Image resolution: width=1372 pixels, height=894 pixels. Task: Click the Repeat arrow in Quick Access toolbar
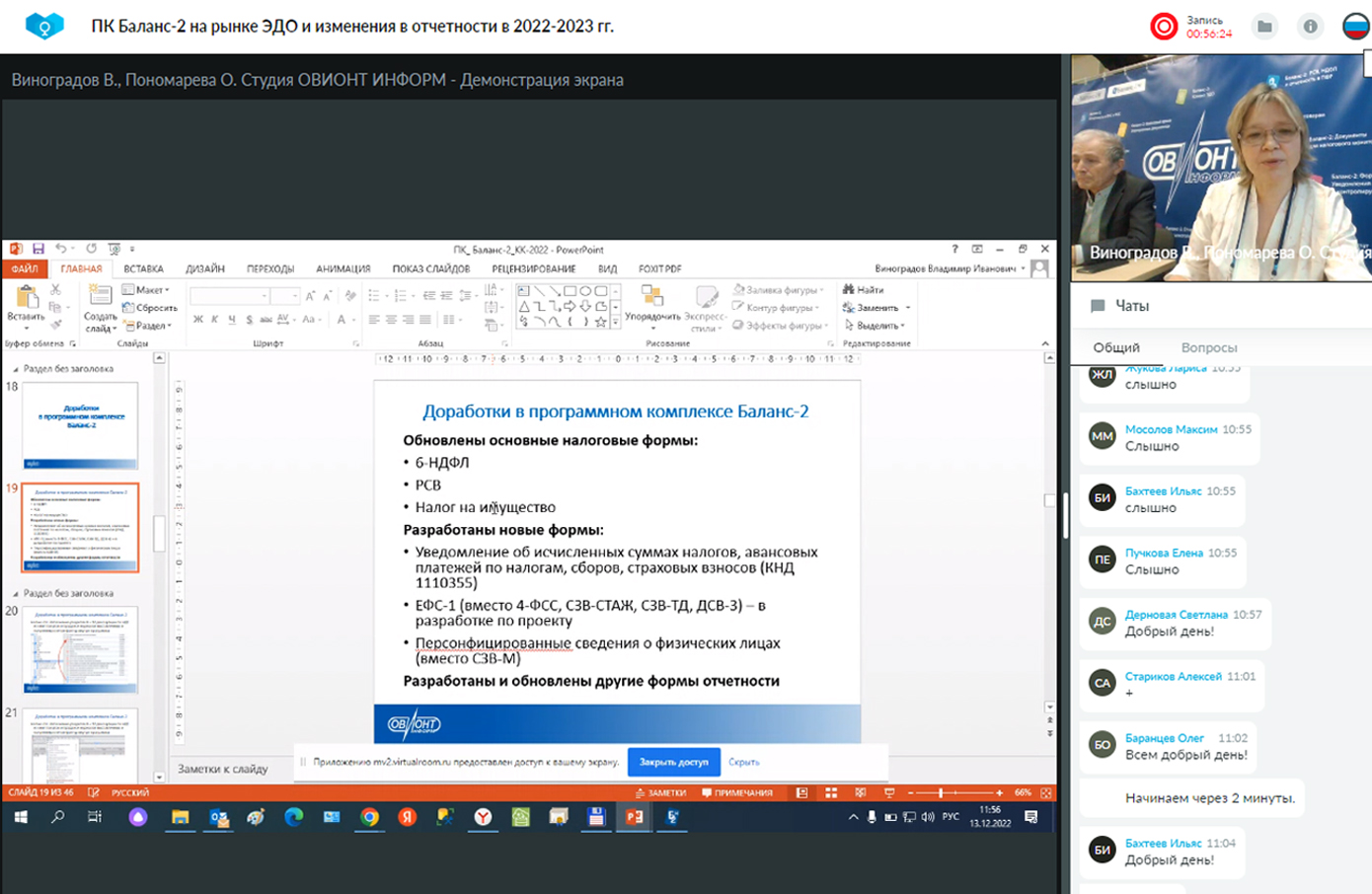[91, 249]
